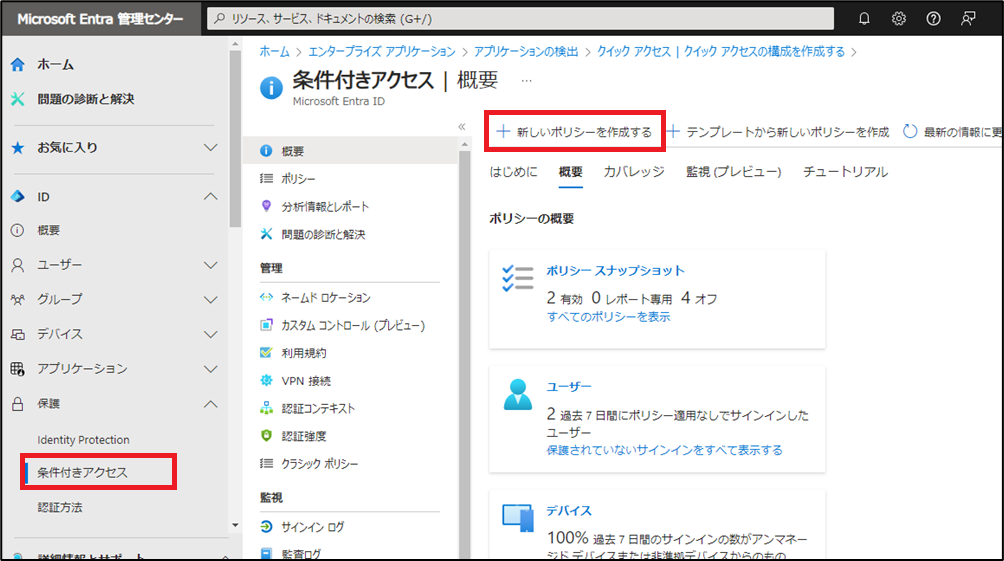Expand the ユーザー section chevron
This screenshot has height=561, width=1004.
pos(211,265)
